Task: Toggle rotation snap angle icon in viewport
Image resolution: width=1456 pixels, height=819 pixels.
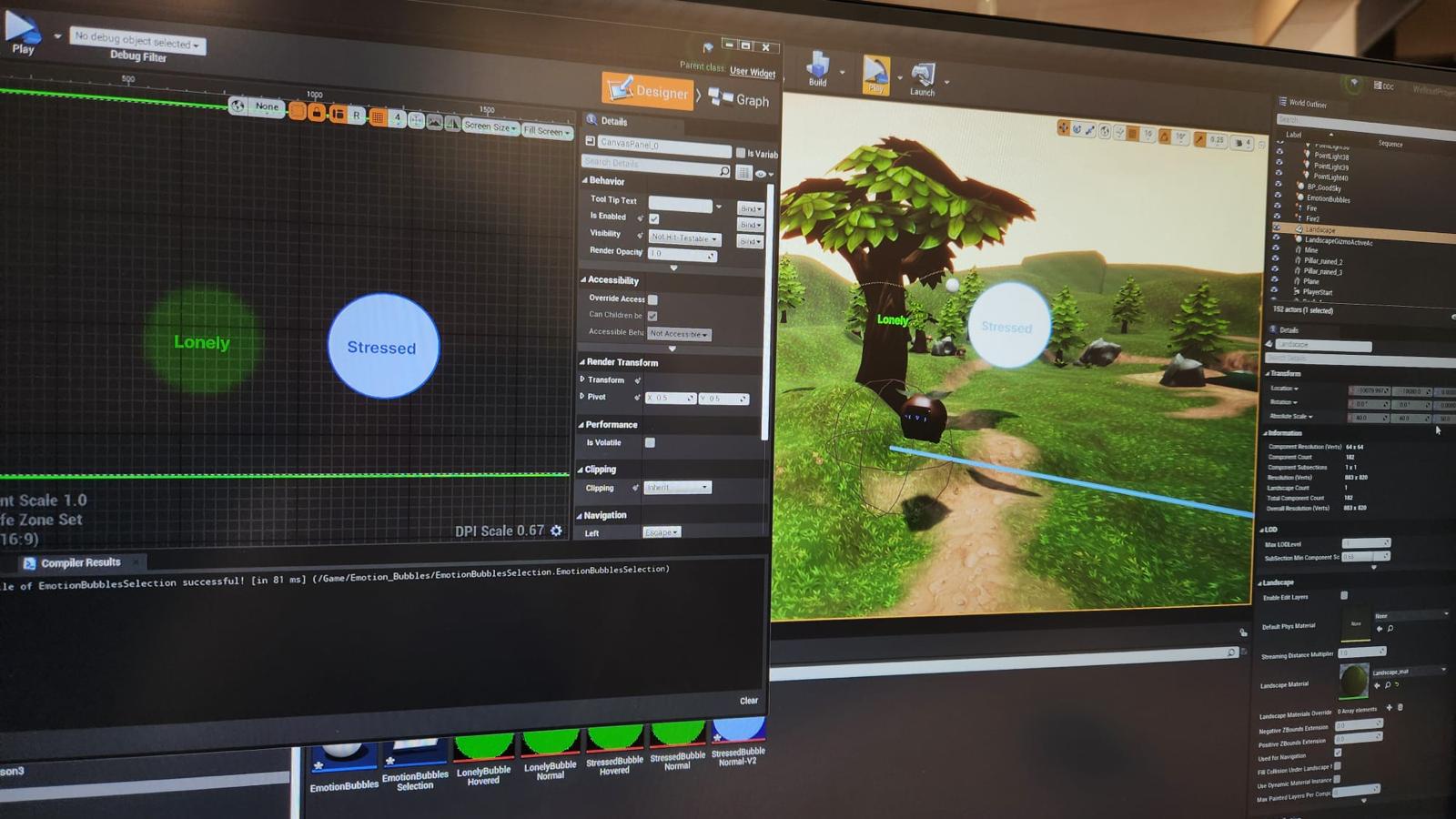Action: coord(1164,136)
